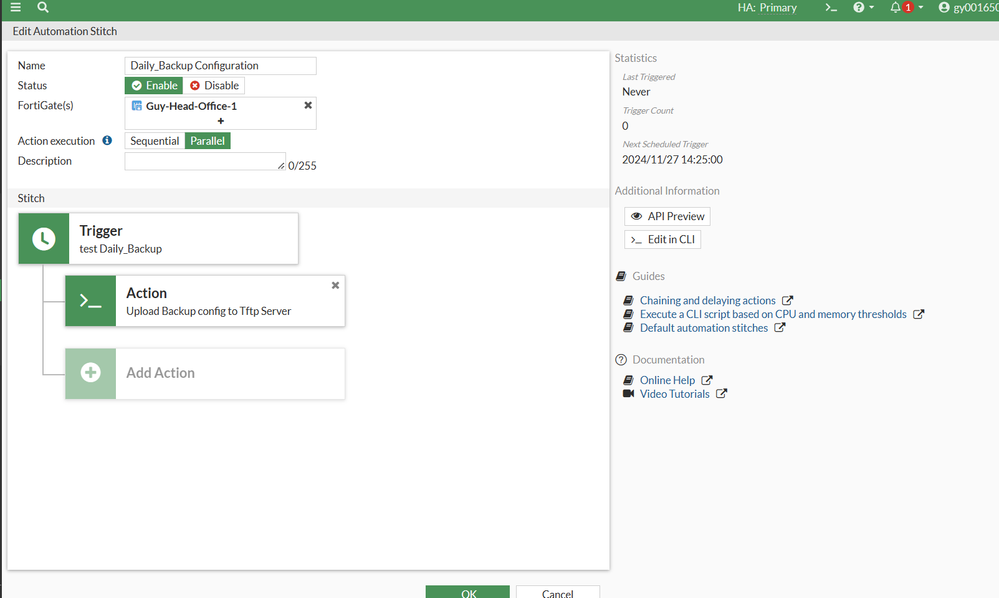Set Status to Disable
This screenshot has height=598, width=999.
[x=214, y=85]
